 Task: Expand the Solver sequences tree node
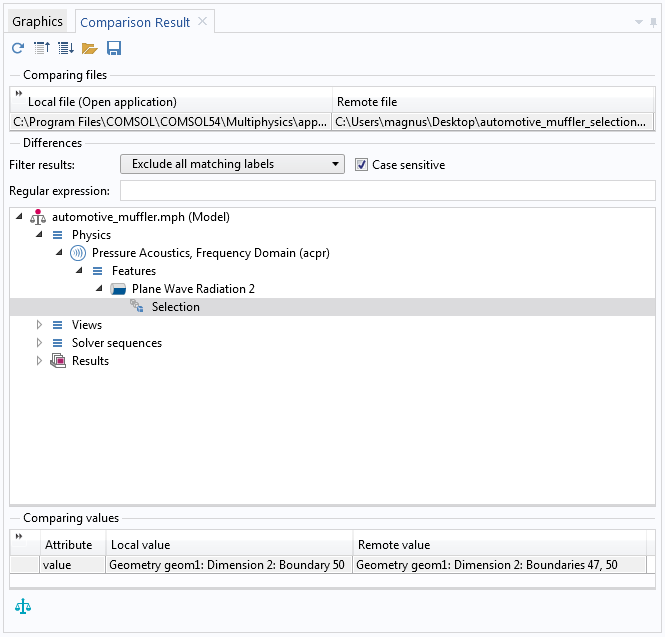[x=39, y=343]
